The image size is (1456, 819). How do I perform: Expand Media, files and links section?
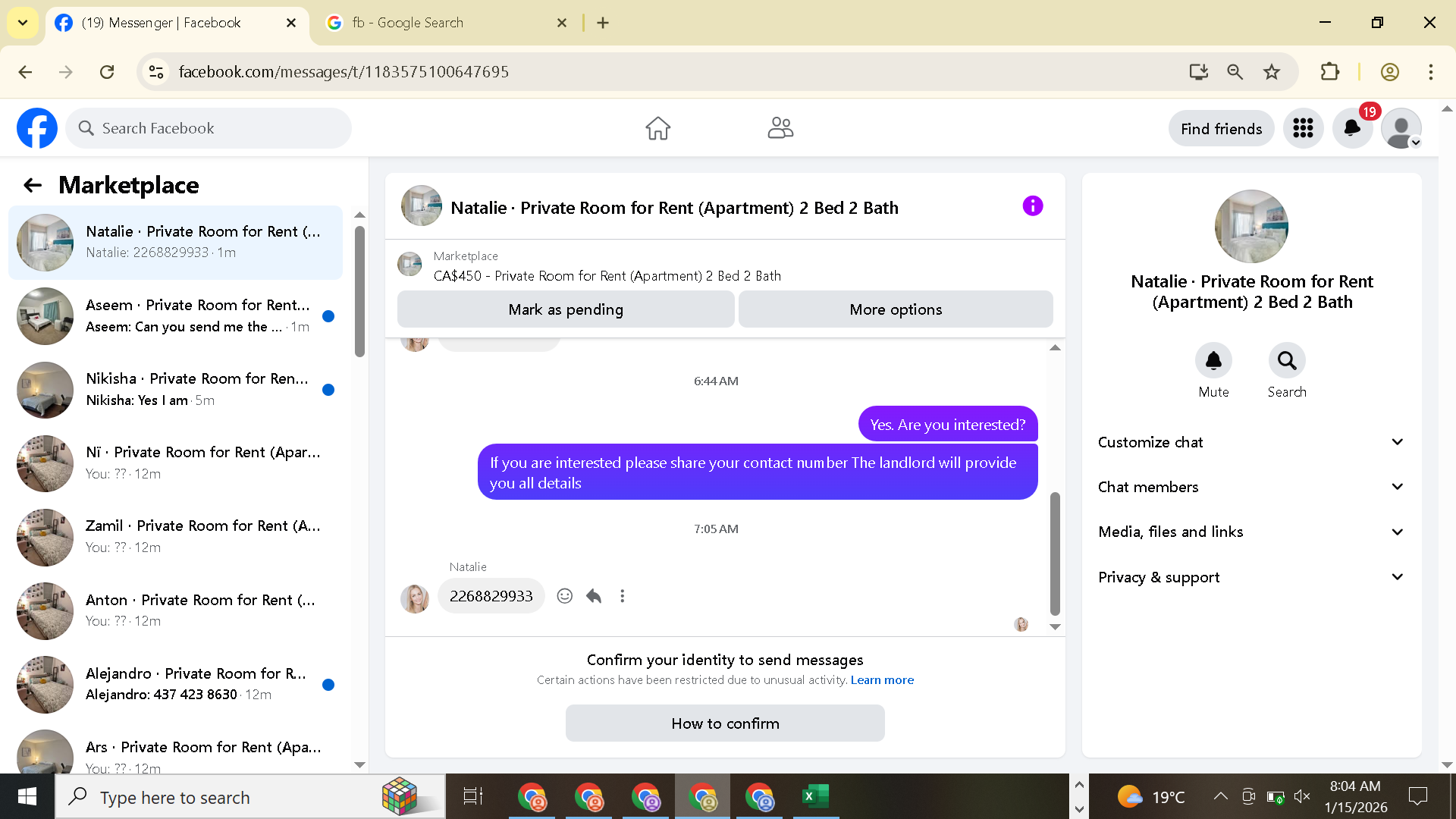point(1251,532)
